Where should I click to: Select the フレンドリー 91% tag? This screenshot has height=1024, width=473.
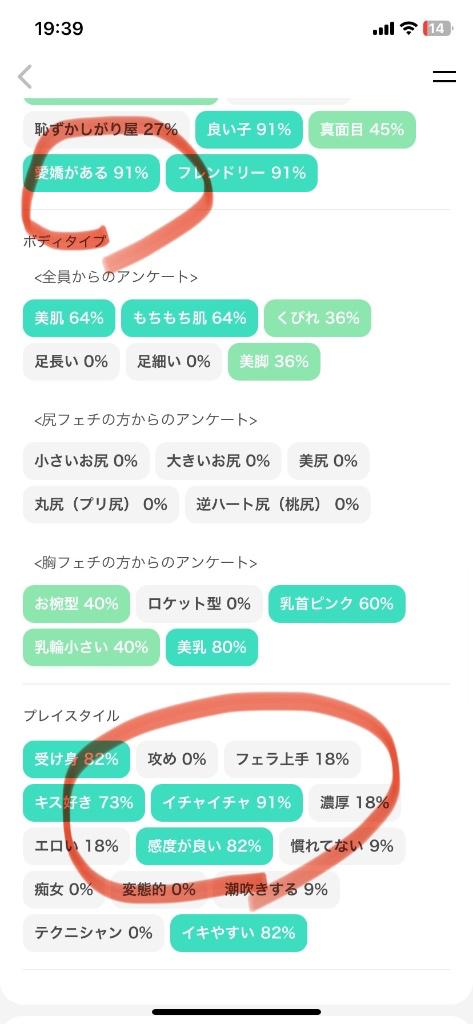(242, 173)
